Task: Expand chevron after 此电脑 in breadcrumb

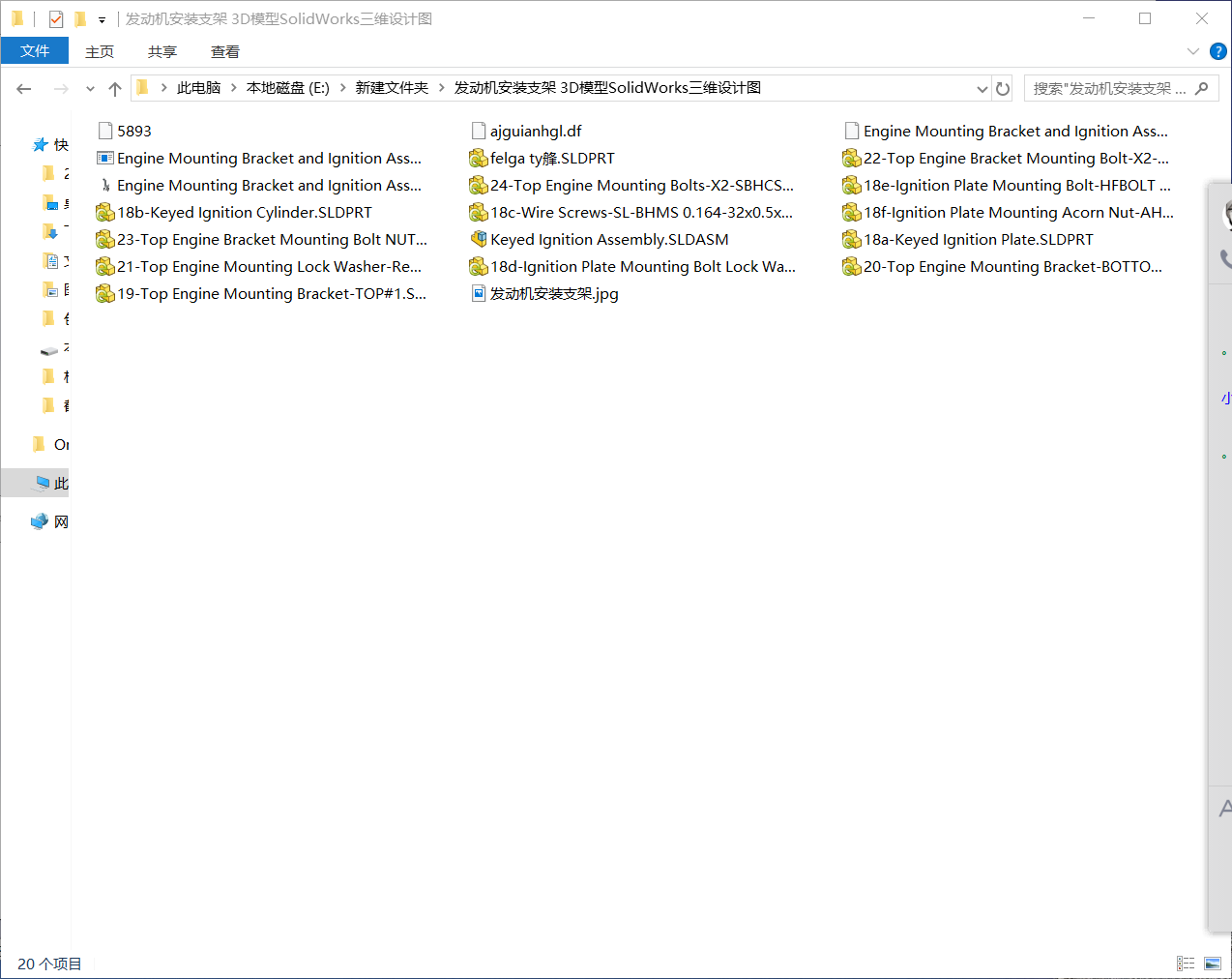Action: [x=233, y=88]
